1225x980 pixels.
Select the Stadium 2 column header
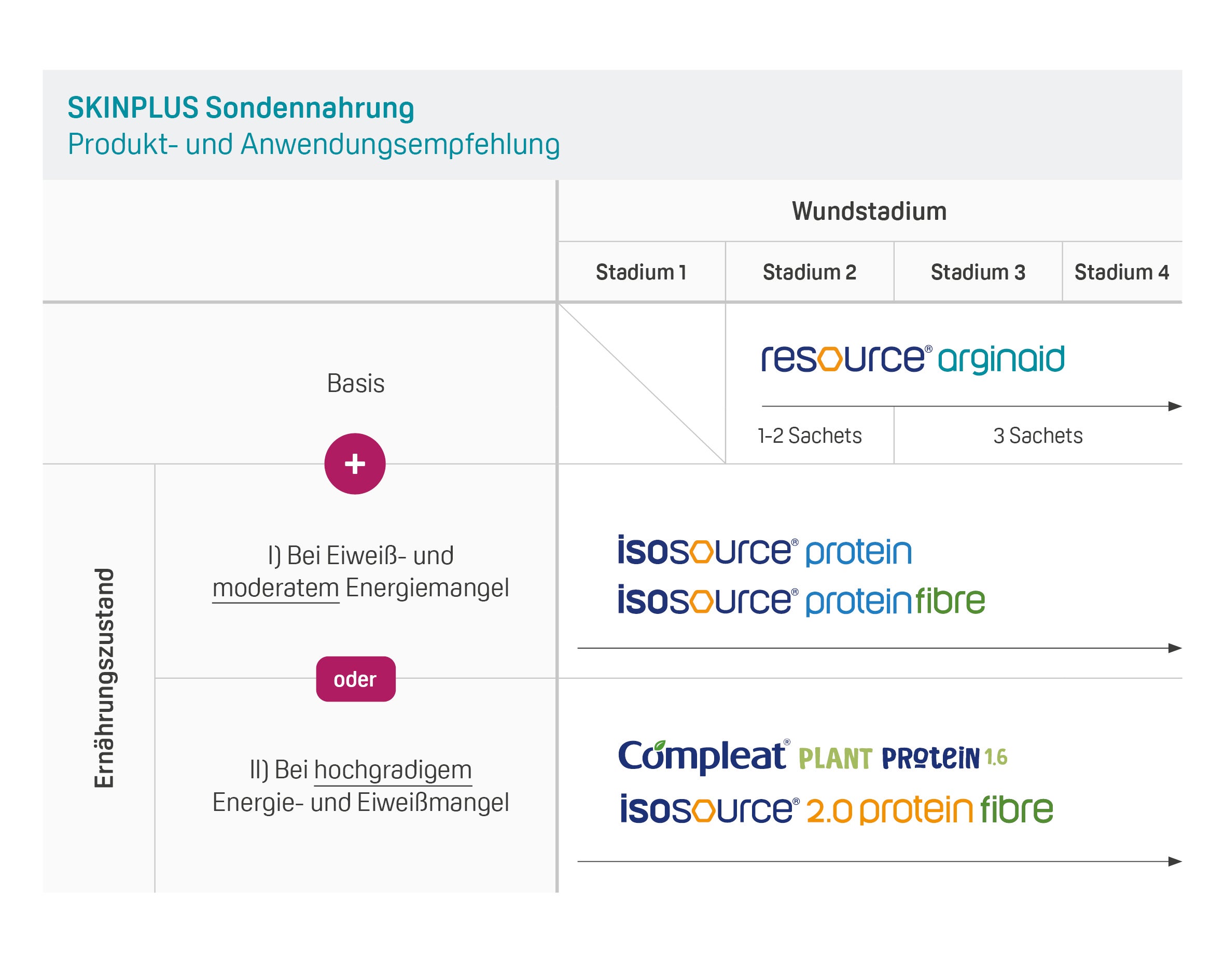[809, 272]
